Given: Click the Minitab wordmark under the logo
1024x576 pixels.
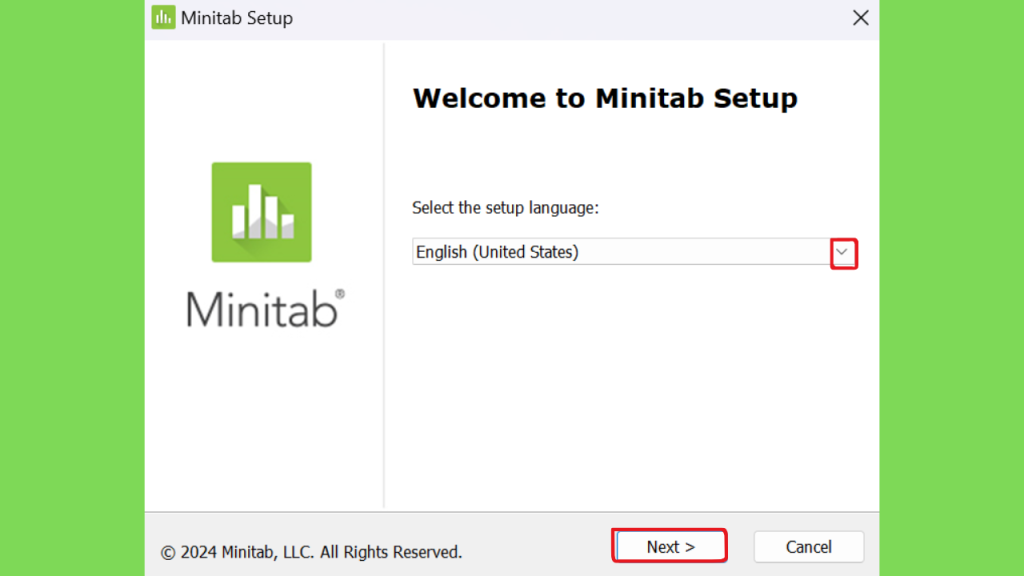Looking at the screenshot, I should 262,308.
